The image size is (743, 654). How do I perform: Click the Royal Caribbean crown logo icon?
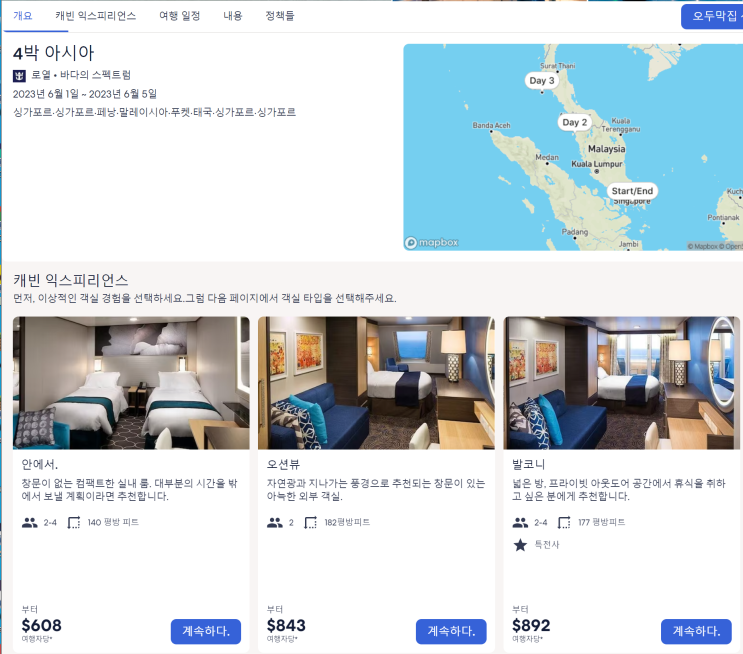point(19,75)
